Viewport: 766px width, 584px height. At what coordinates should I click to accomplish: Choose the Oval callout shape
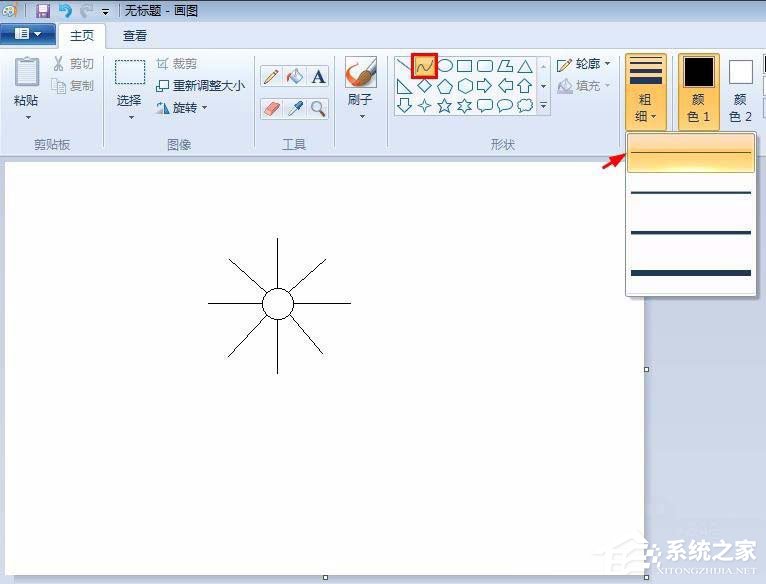(x=505, y=105)
